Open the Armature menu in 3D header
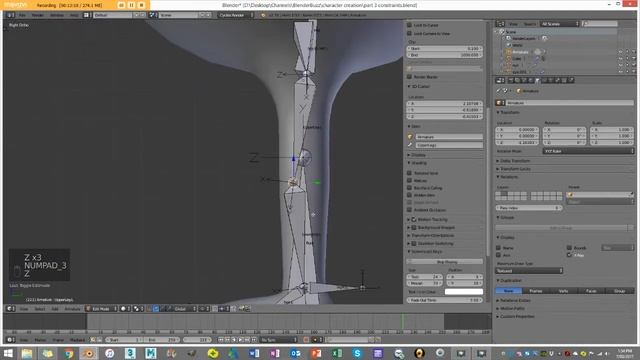 pos(72,309)
